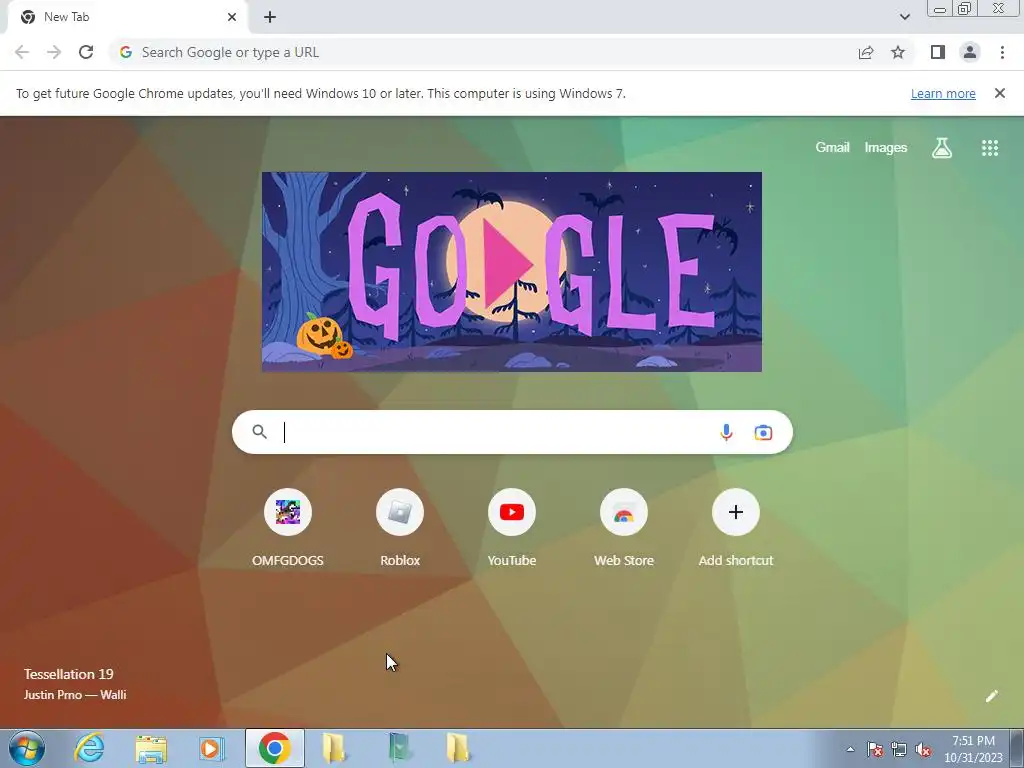Open the Windows Start menu
1024x768 pixels.
point(27,748)
